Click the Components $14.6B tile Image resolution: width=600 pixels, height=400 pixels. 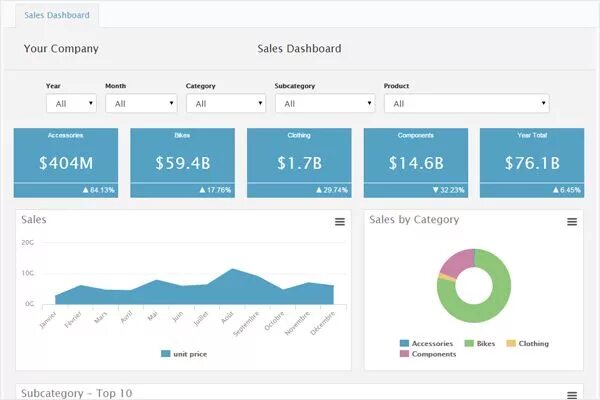pos(416,163)
